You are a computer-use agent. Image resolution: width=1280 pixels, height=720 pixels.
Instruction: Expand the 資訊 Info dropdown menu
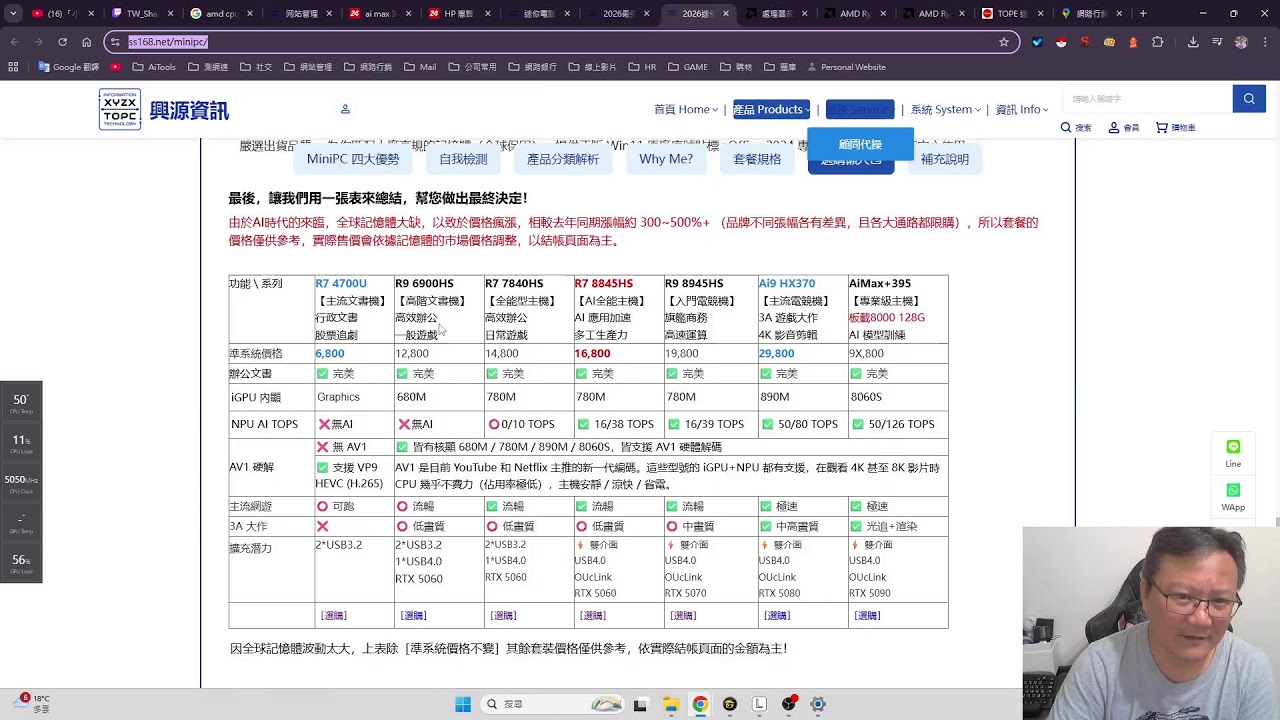coord(1022,109)
